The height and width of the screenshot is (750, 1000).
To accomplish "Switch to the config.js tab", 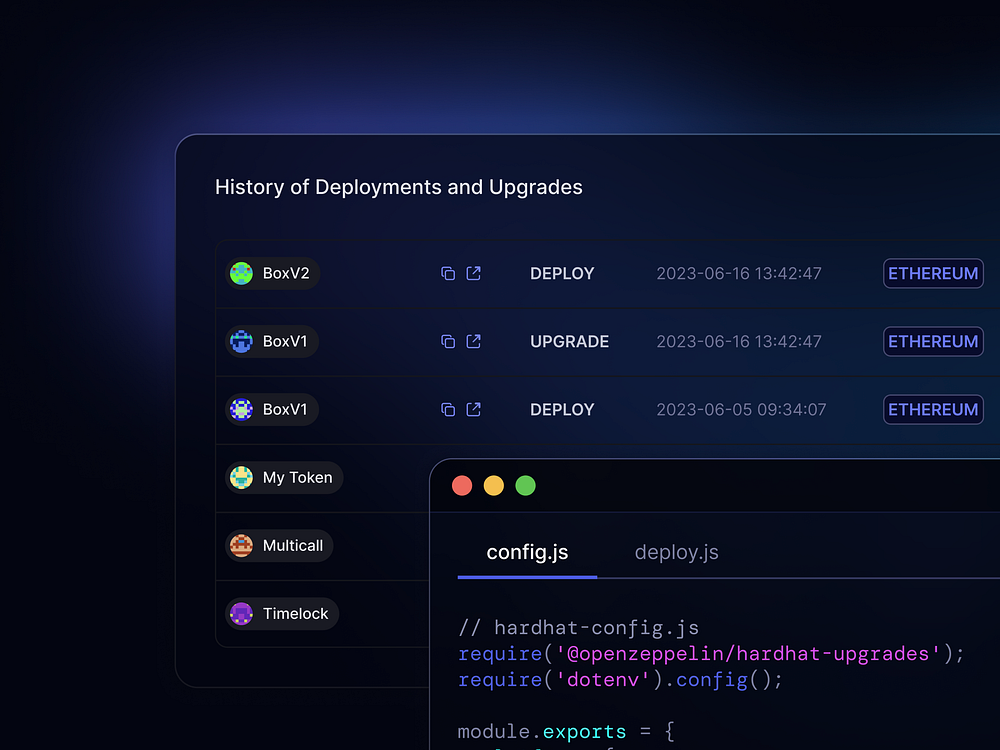I will (x=527, y=552).
